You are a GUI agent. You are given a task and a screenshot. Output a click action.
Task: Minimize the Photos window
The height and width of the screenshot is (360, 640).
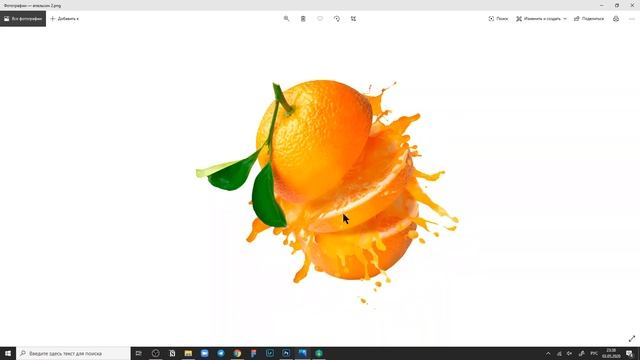point(602,5)
